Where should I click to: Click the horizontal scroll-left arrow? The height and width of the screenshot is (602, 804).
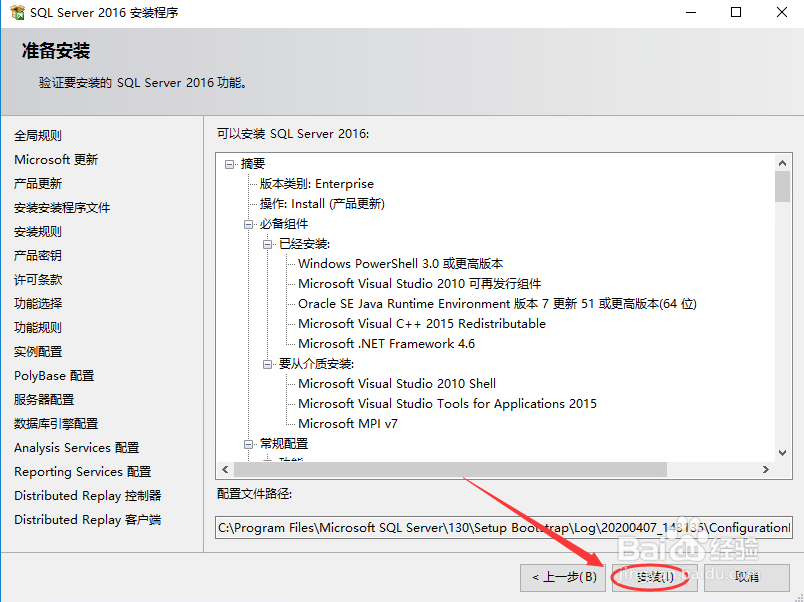click(225, 469)
